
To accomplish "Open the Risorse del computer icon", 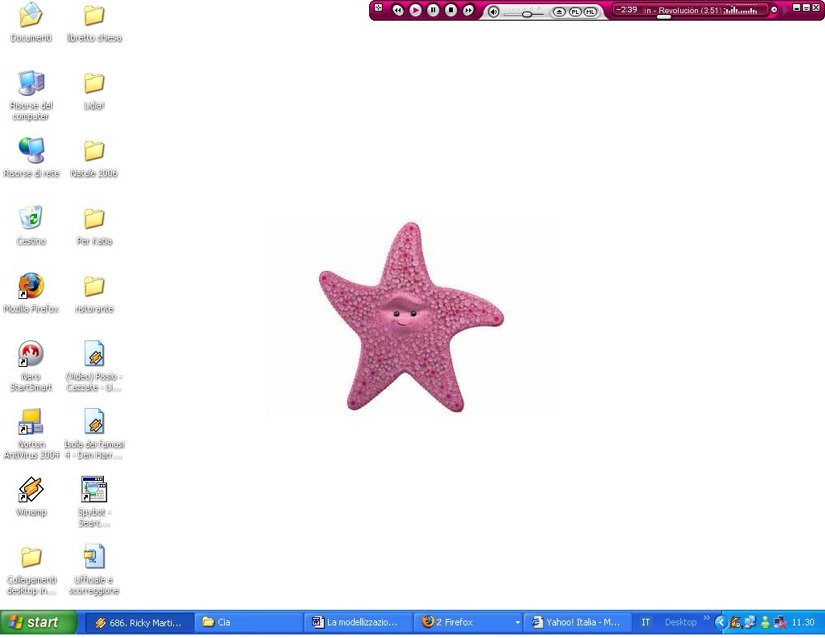I will 31,95.
